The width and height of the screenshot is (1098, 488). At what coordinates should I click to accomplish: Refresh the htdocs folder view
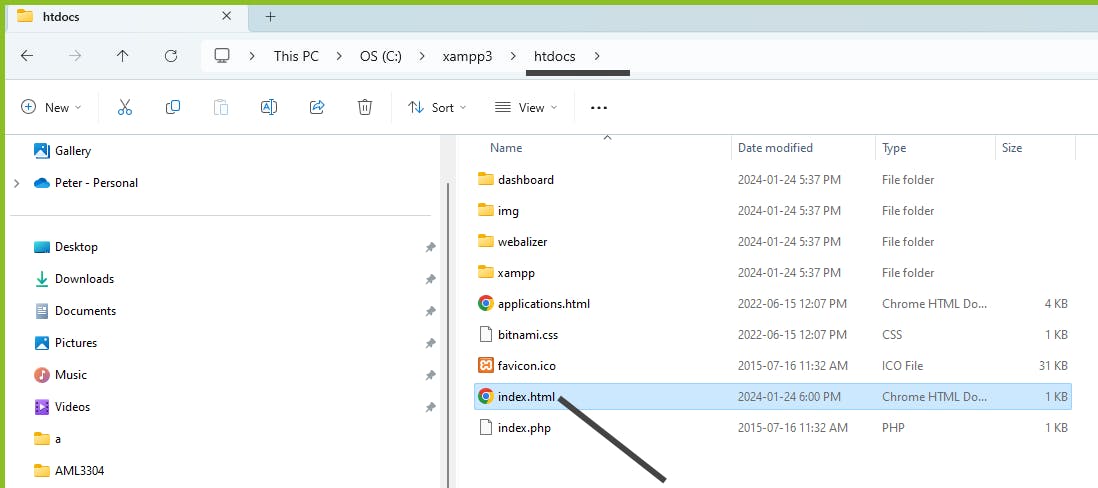pos(171,56)
